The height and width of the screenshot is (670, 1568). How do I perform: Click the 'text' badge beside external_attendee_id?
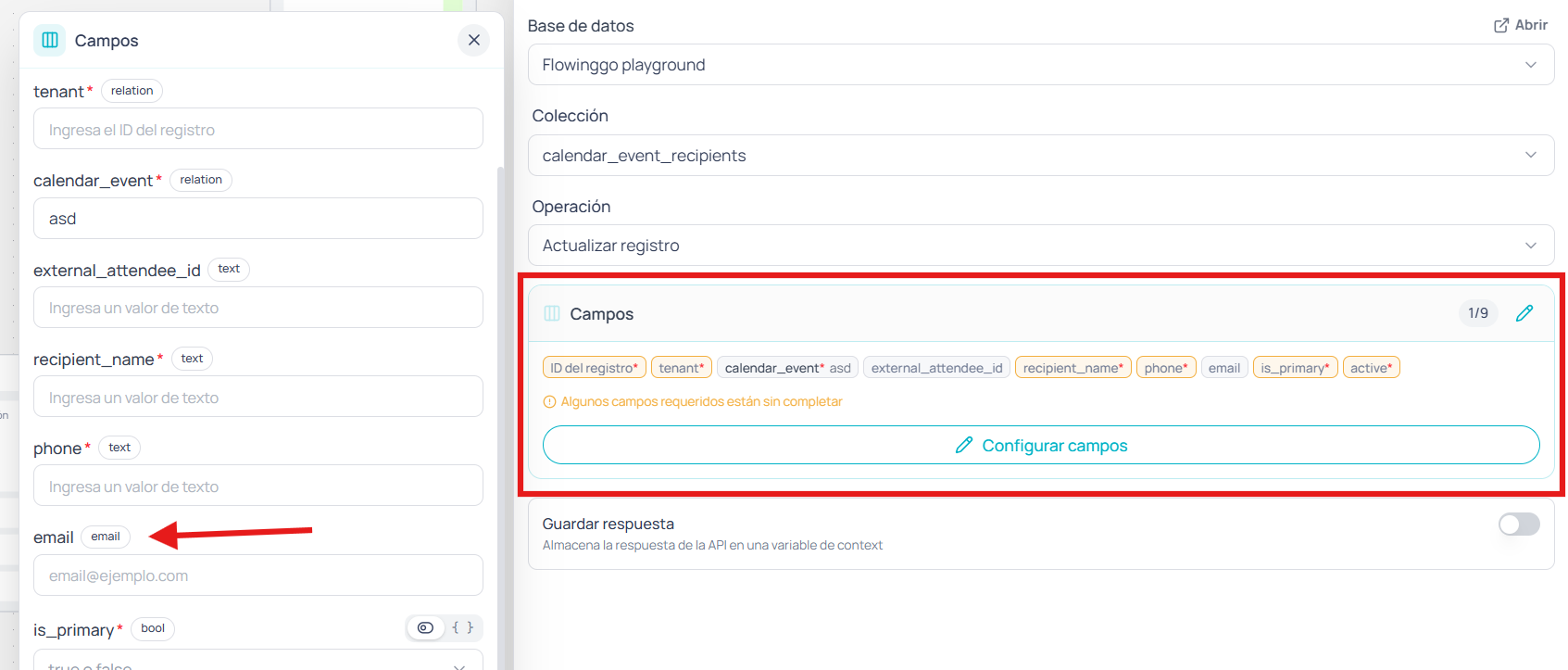[x=229, y=269]
